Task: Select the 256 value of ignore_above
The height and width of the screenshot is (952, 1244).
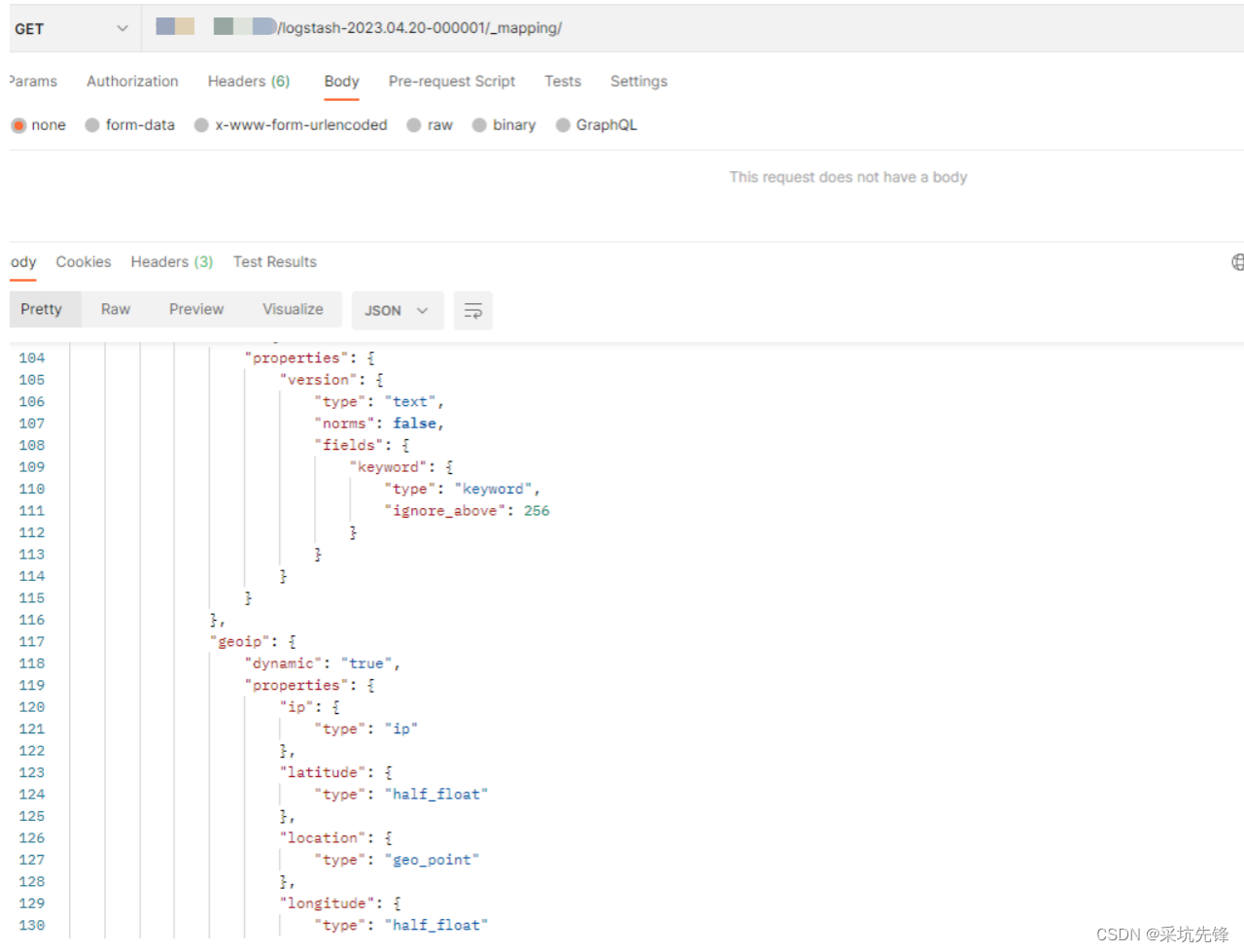Action: point(536,511)
